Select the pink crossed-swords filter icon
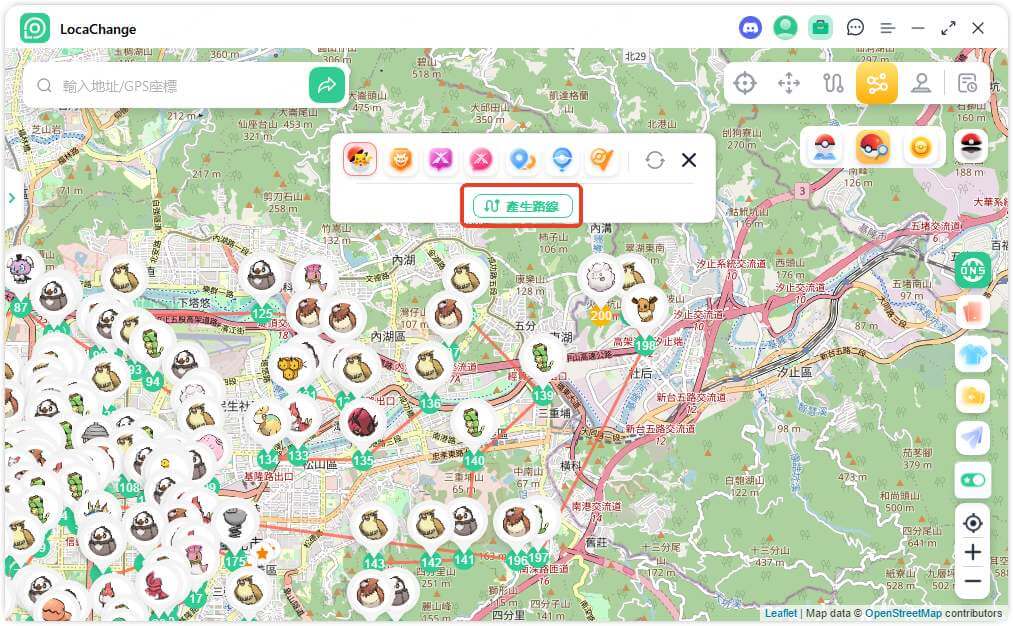 [481, 159]
